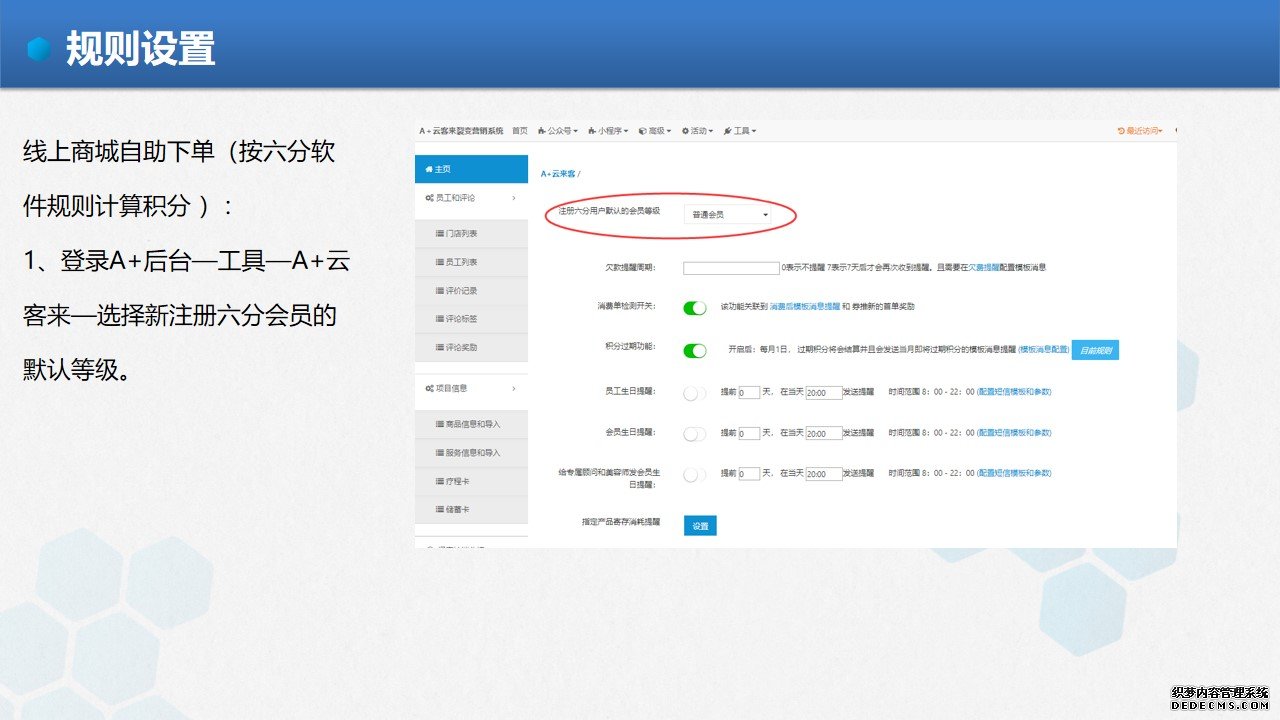Toggle the 消费单检测开关 switch
This screenshot has height=720, width=1280.
coord(695,307)
